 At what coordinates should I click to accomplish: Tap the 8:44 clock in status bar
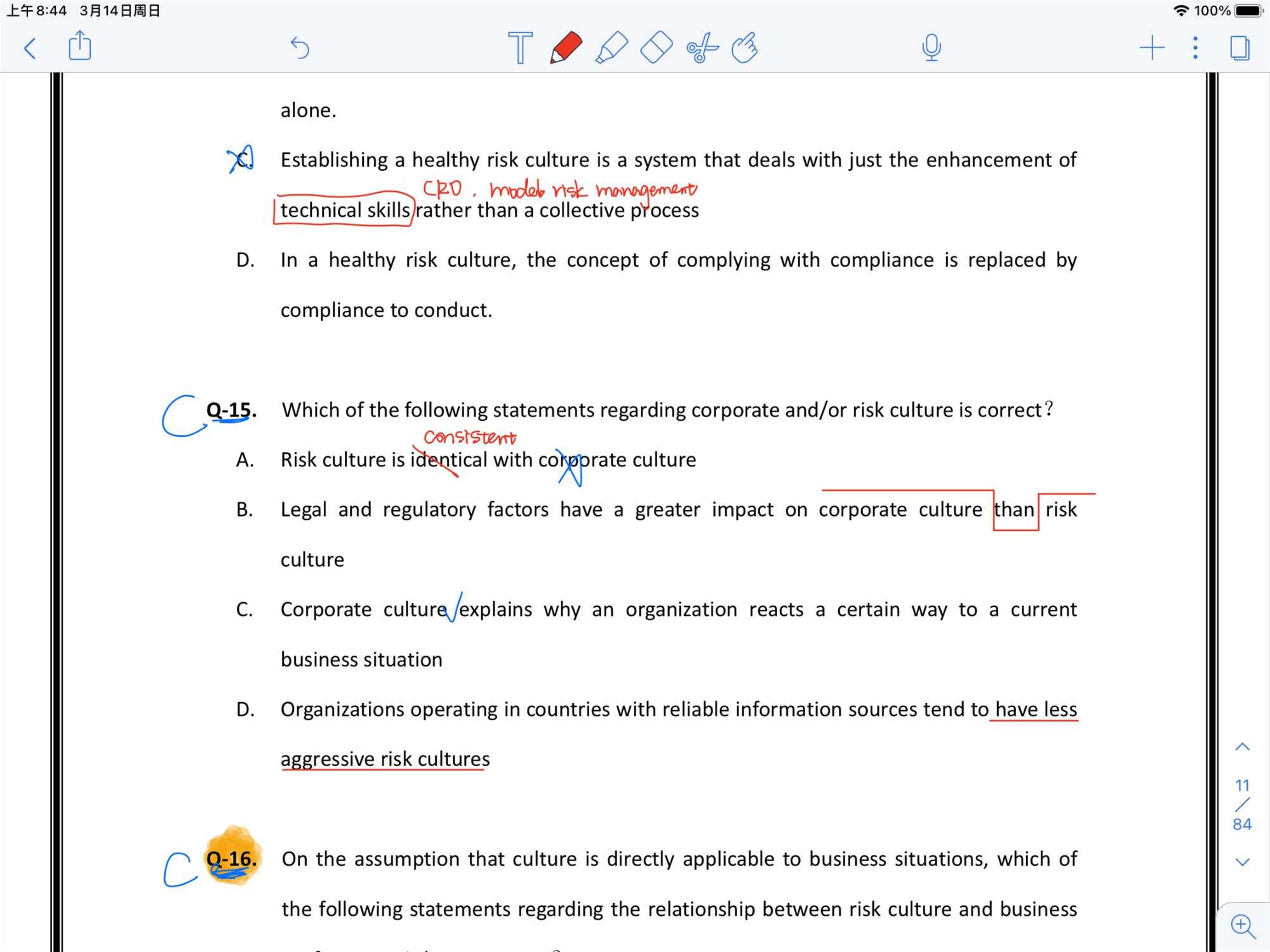[x=36, y=11]
